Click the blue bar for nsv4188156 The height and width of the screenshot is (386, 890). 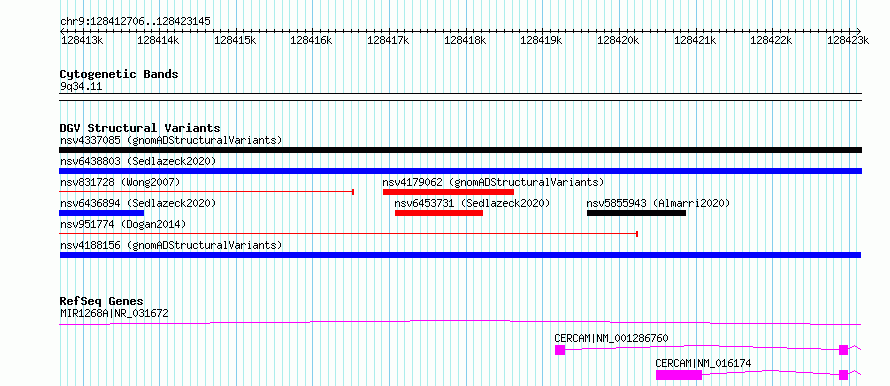pyautogui.click(x=460, y=255)
